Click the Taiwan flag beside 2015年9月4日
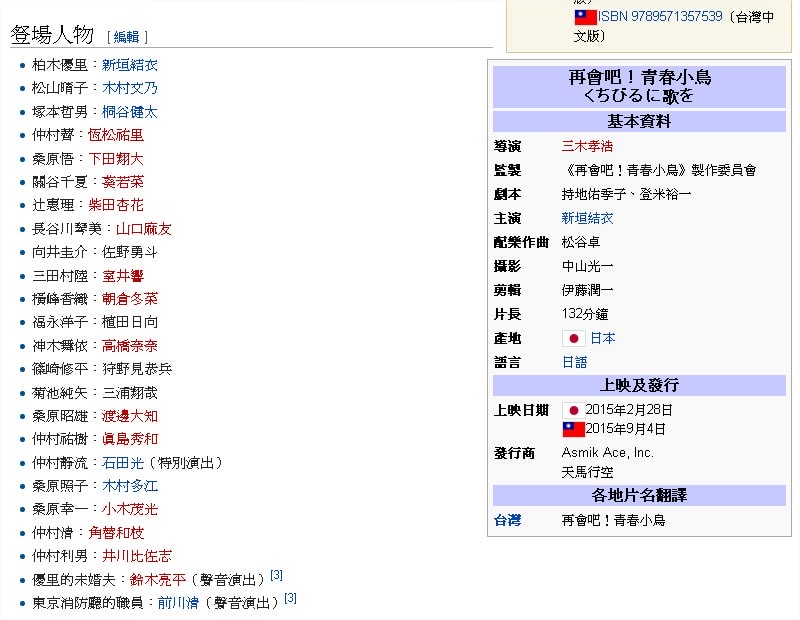The image size is (800, 620). click(x=573, y=429)
